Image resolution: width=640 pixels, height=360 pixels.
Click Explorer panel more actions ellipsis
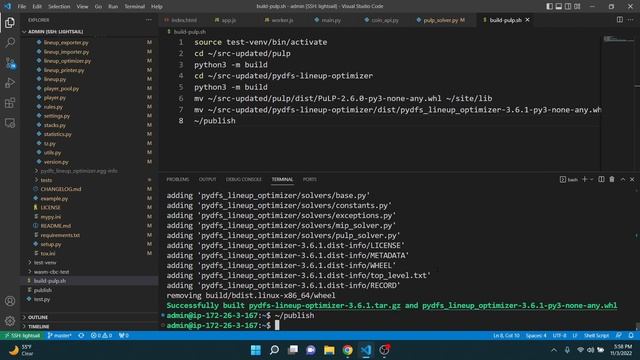(x=149, y=20)
